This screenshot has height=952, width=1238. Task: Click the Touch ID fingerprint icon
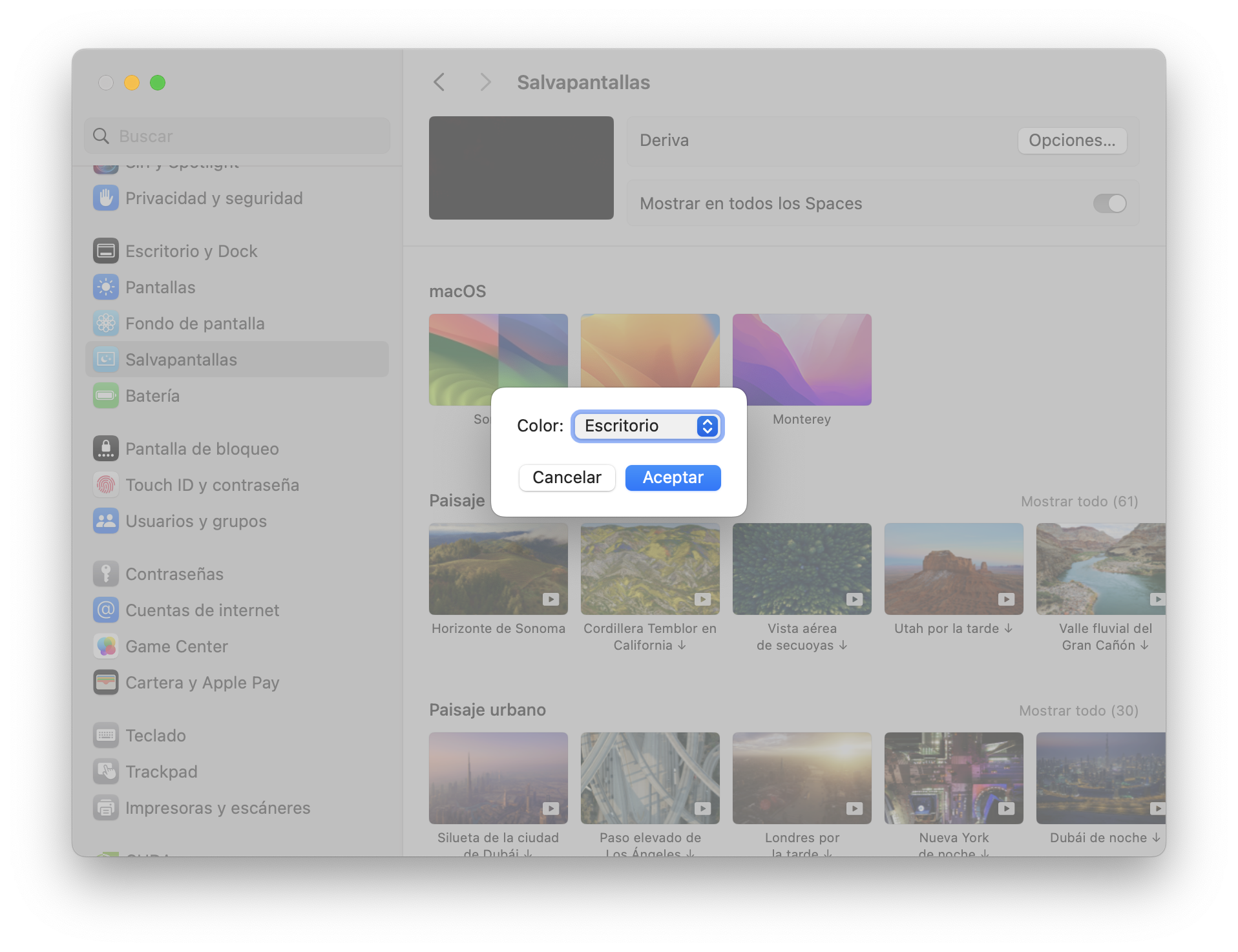[106, 485]
